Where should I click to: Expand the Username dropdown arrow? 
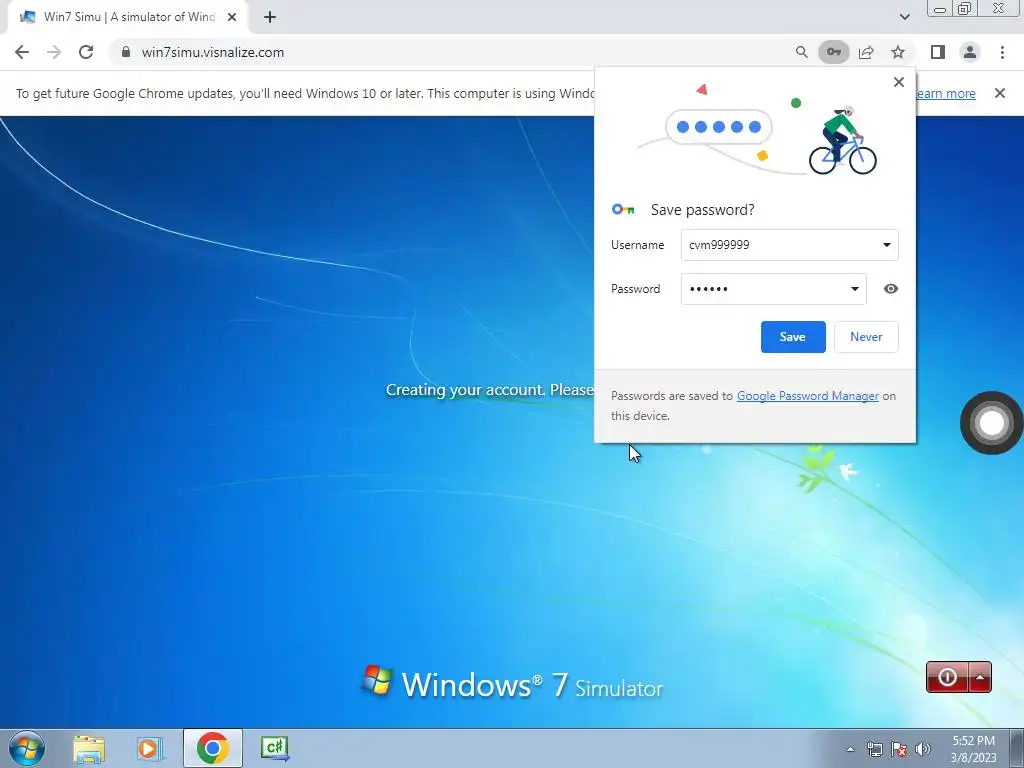pos(886,245)
